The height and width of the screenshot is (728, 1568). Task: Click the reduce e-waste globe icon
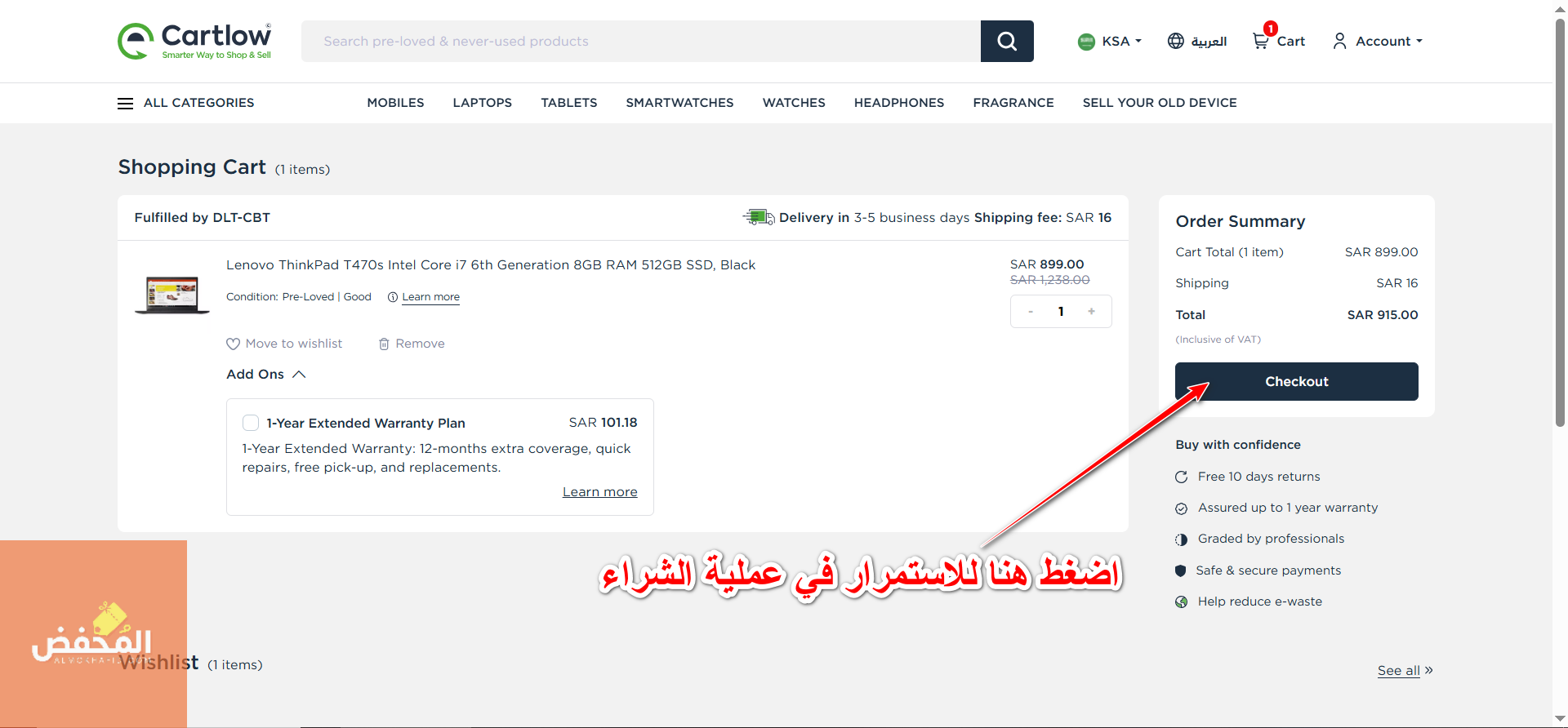click(x=1181, y=602)
